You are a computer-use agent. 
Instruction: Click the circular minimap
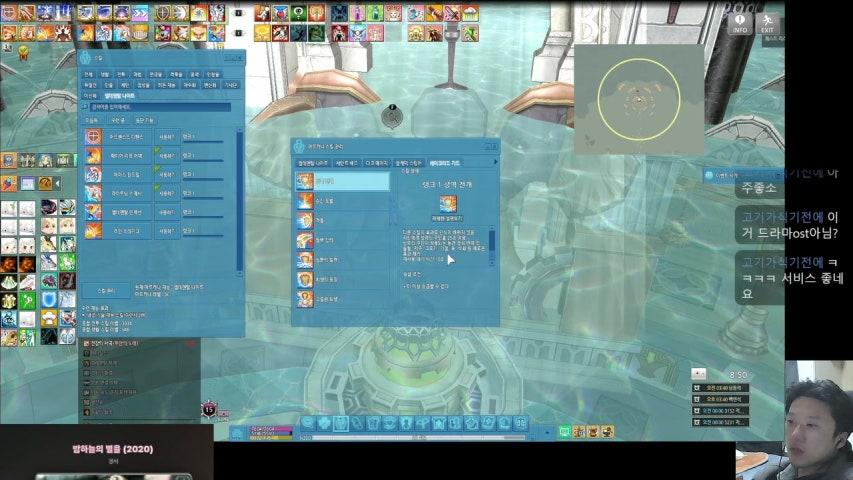click(638, 98)
